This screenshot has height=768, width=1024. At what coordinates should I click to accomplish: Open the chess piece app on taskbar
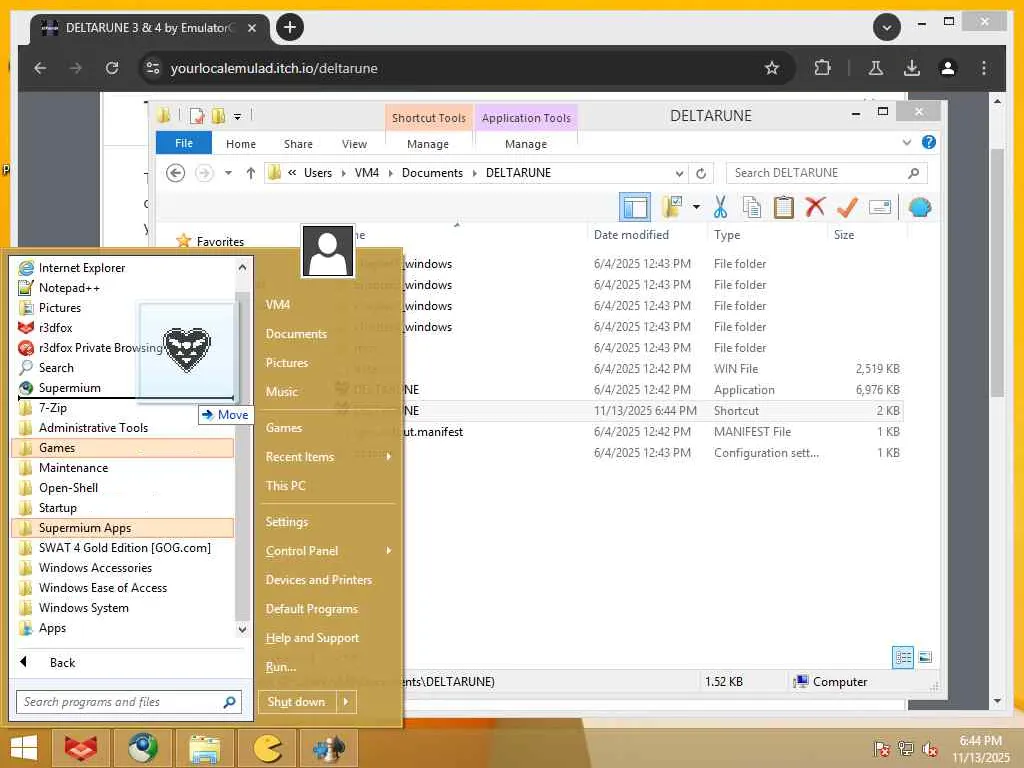(328, 748)
